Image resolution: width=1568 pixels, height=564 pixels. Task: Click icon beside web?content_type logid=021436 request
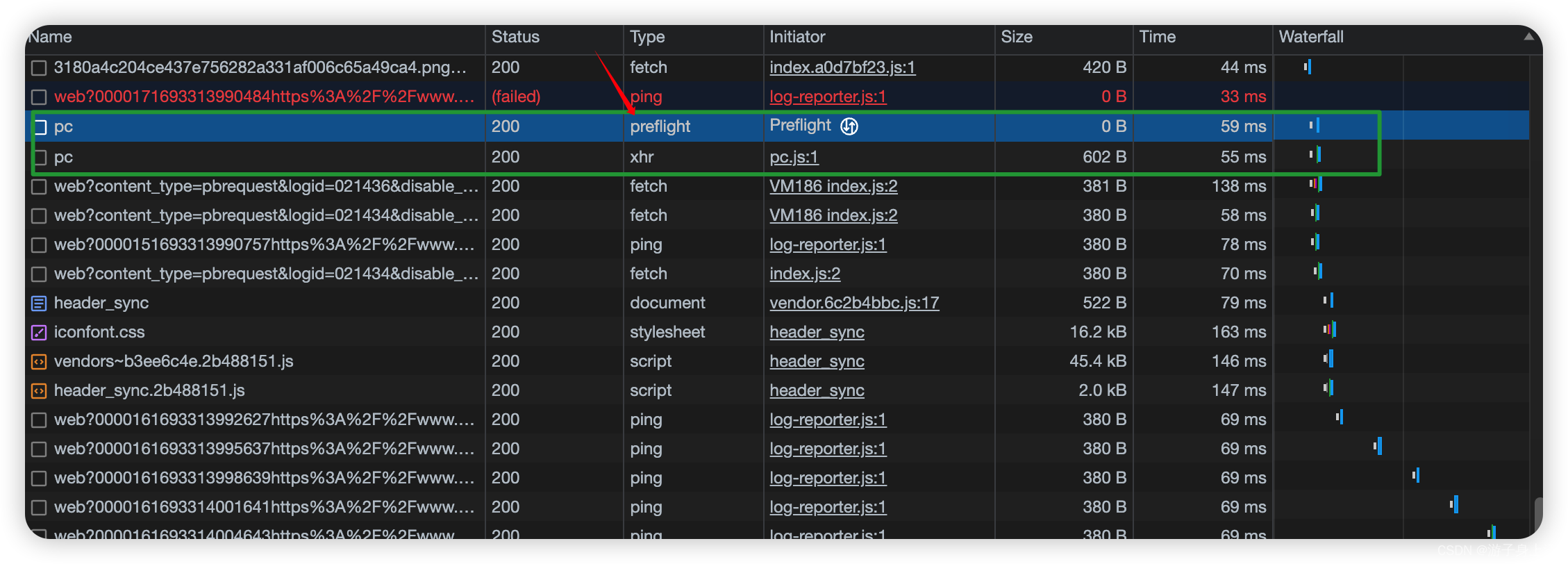[39, 187]
